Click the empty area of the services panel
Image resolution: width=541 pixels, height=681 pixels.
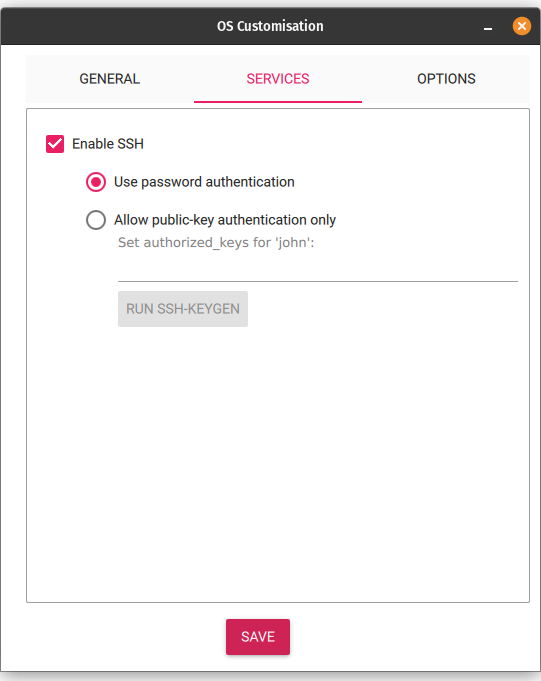[x=278, y=460]
